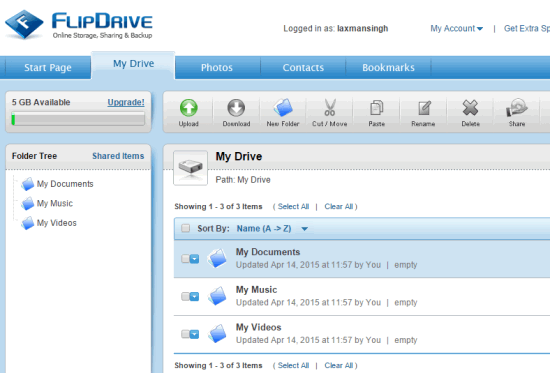Screen dimensions: 550x373
Task: Click the FlipDrive logo
Action: [x=79, y=24]
